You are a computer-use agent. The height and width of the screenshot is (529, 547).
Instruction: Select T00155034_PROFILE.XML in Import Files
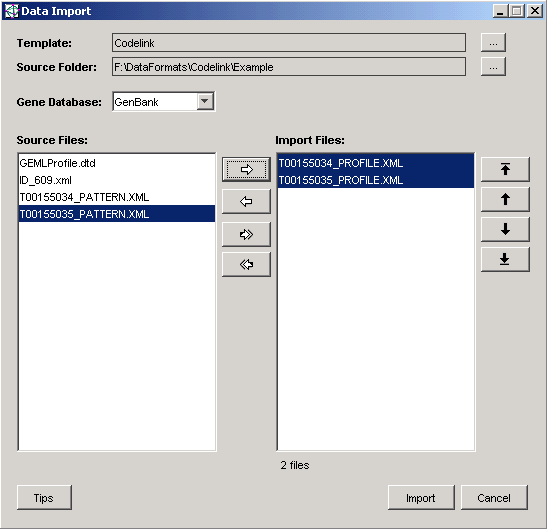376,163
